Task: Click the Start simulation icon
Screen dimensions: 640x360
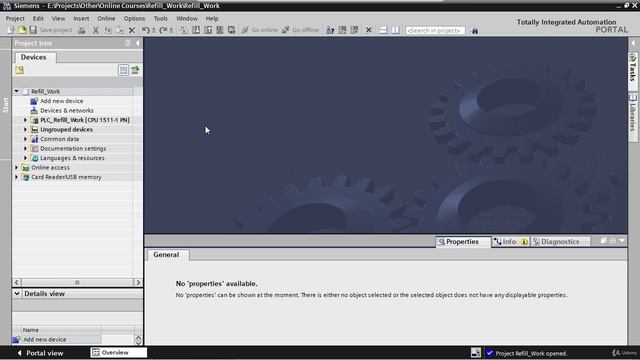Action: pos(220,30)
